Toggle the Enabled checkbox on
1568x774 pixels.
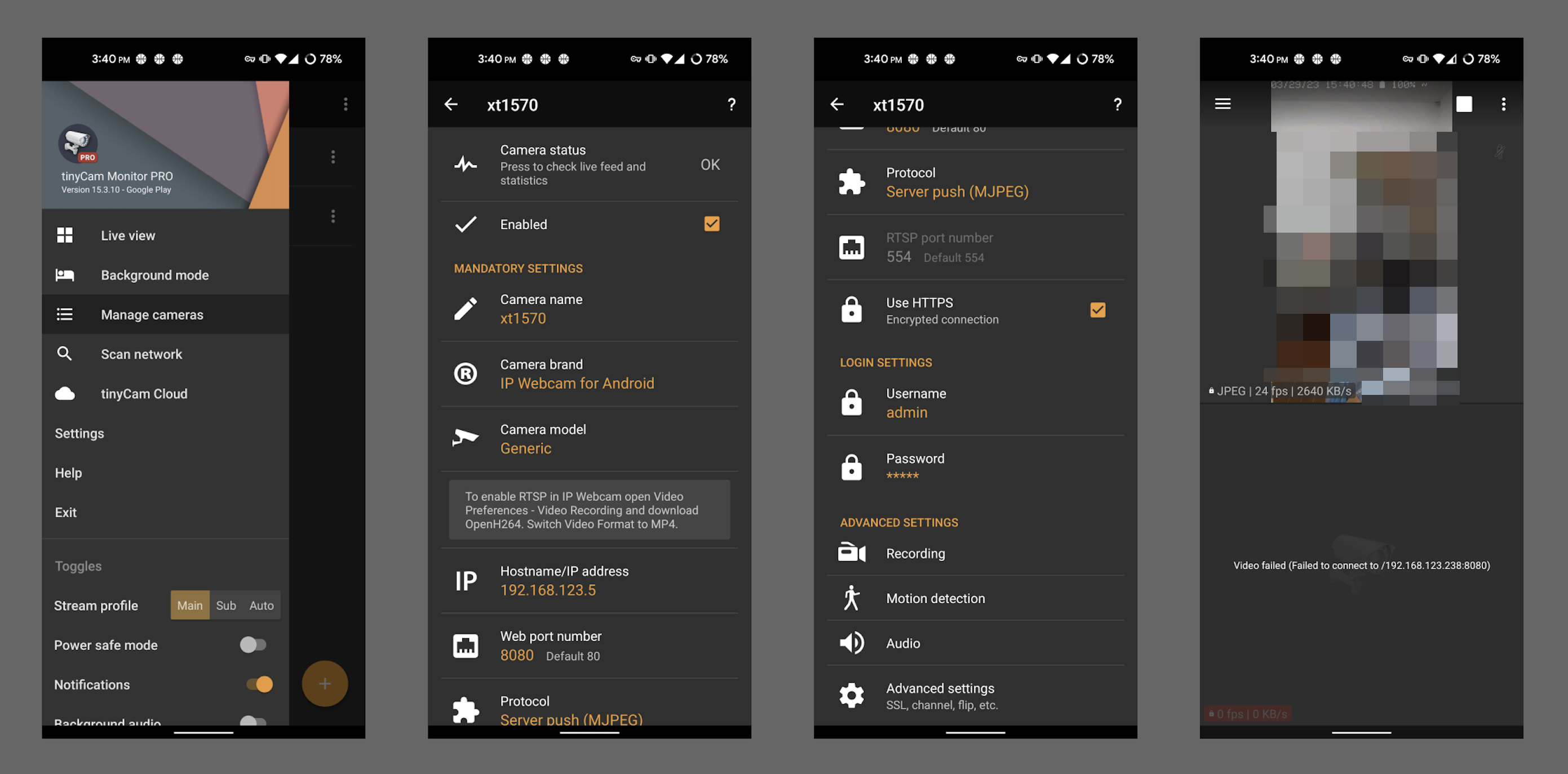coord(712,224)
